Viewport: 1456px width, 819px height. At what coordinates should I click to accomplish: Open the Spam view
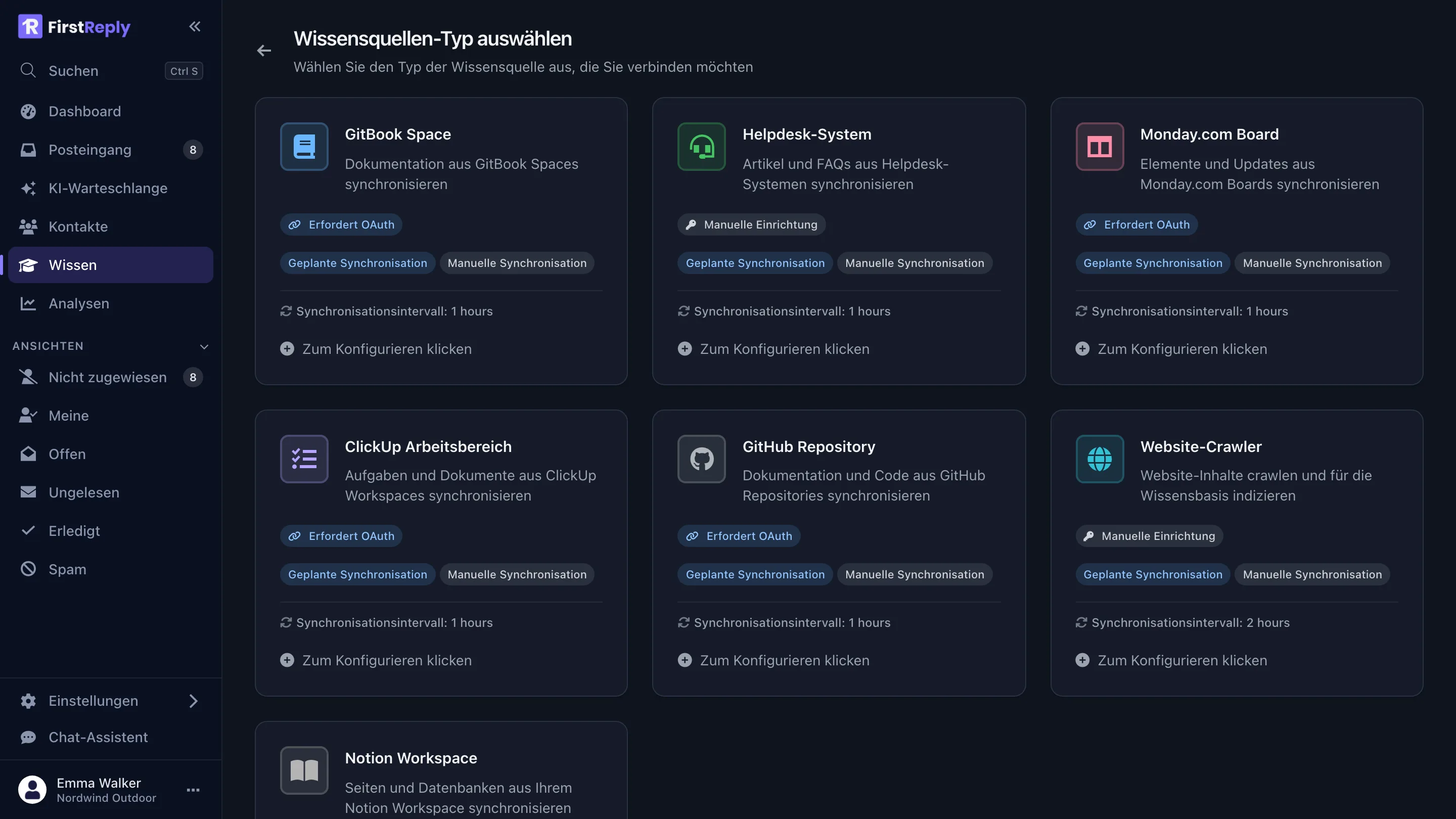click(x=111, y=569)
